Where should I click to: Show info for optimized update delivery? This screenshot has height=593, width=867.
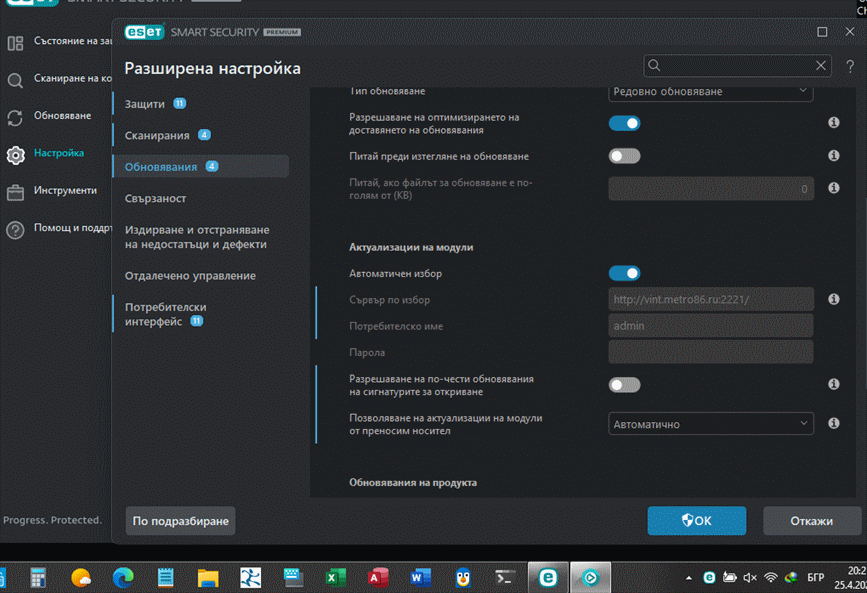click(834, 122)
